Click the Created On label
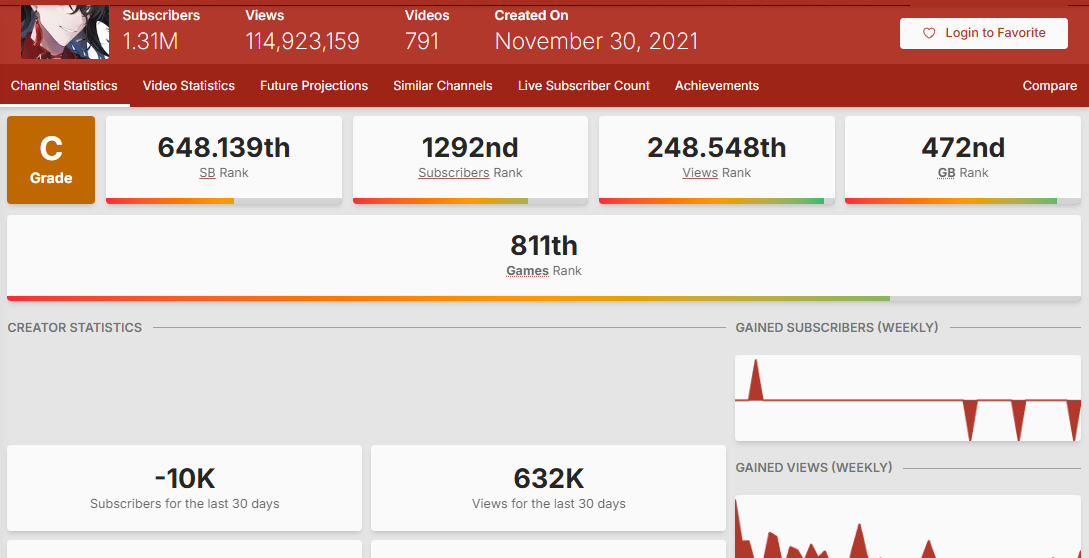Image resolution: width=1089 pixels, height=558 pixels. 531,15
